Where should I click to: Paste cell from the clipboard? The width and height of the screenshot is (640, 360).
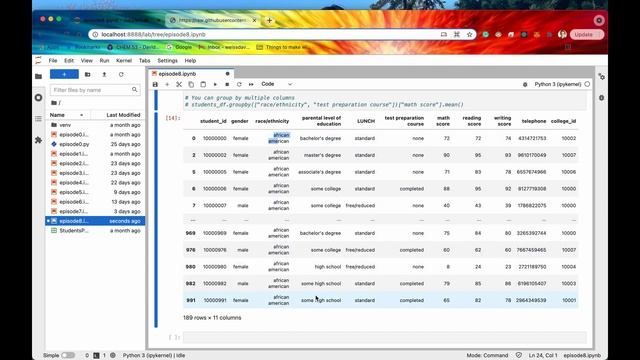click(x=203, y=84)
